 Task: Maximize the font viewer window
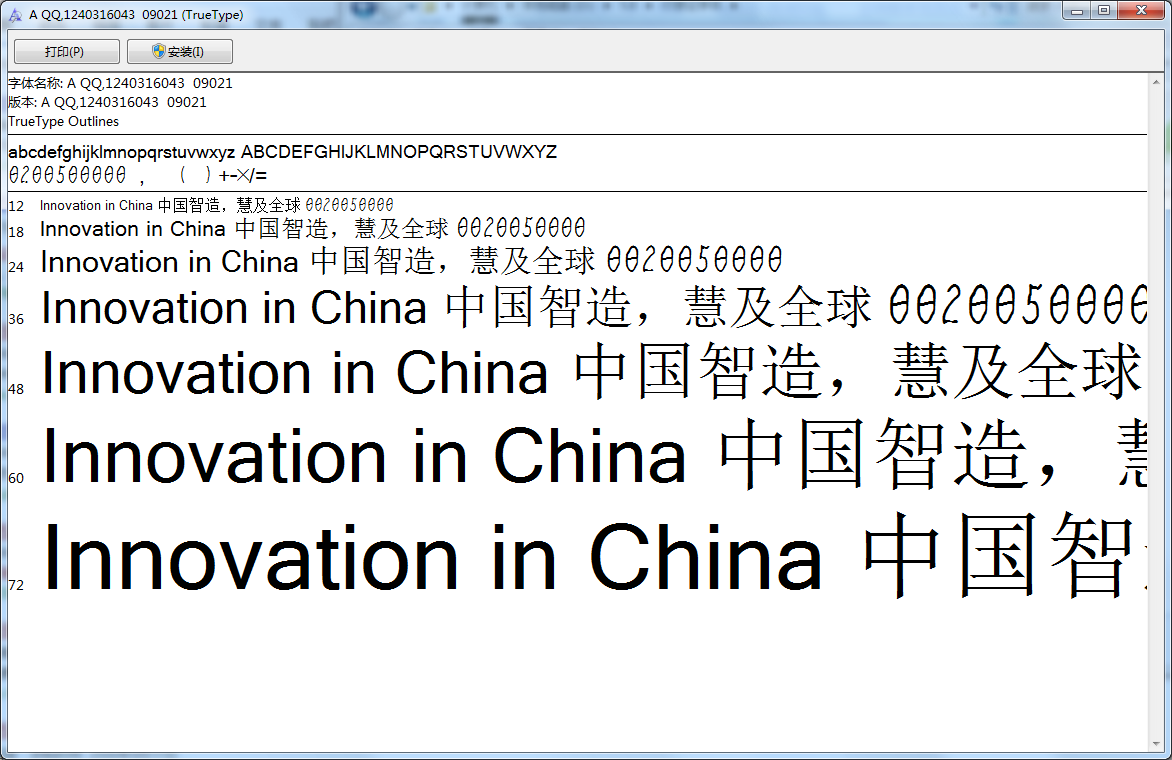[x=1104, y=10]
